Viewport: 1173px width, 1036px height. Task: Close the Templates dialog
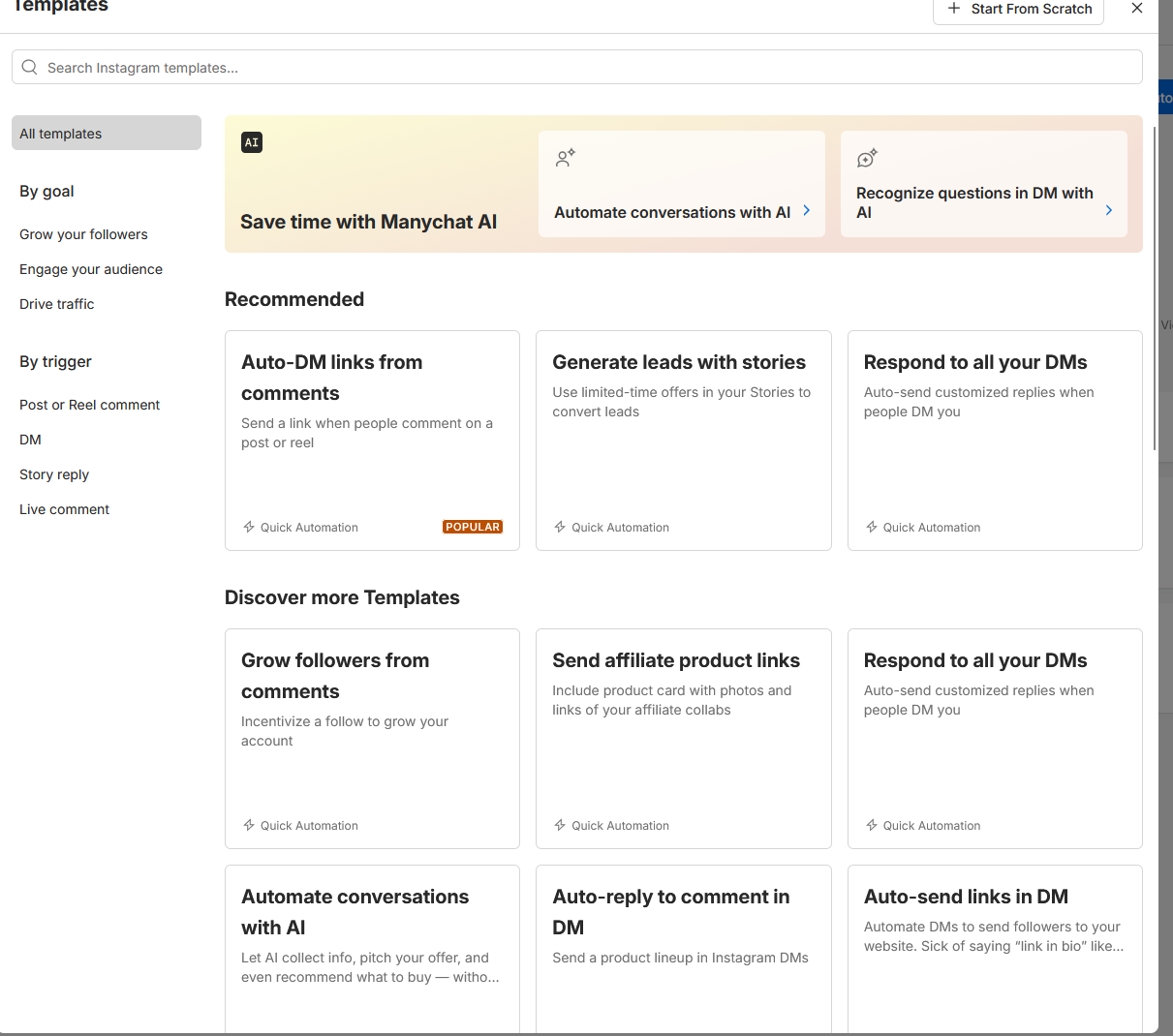point(1137,8)
